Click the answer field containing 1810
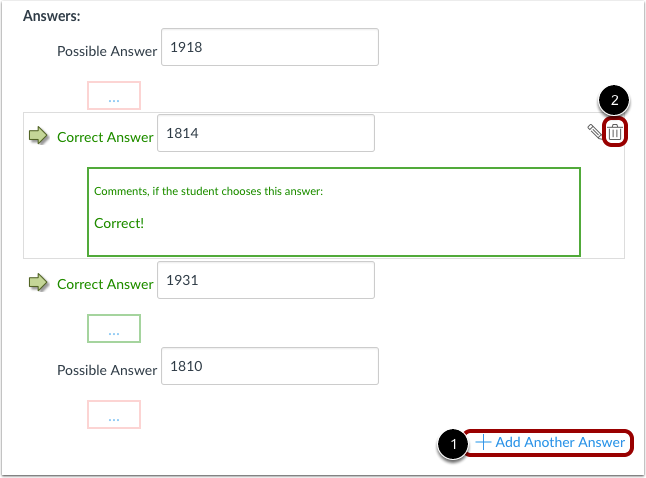This screenshot has height=478, width=646. (x=269, y=366)
